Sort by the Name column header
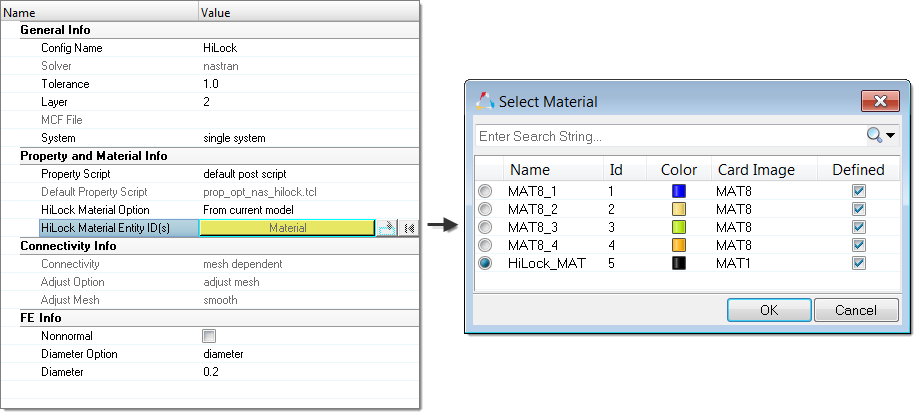The width and height of the screenshot is (918, 415). click(528, 169)
